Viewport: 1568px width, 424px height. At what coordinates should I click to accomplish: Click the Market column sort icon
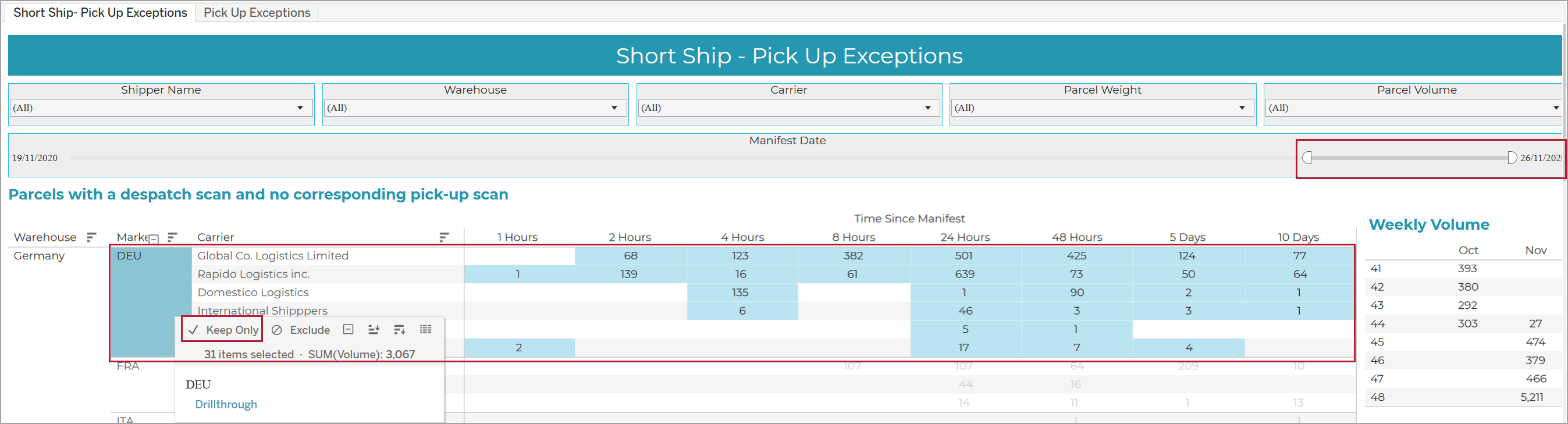pyautogui.click(x=172, y=237)
